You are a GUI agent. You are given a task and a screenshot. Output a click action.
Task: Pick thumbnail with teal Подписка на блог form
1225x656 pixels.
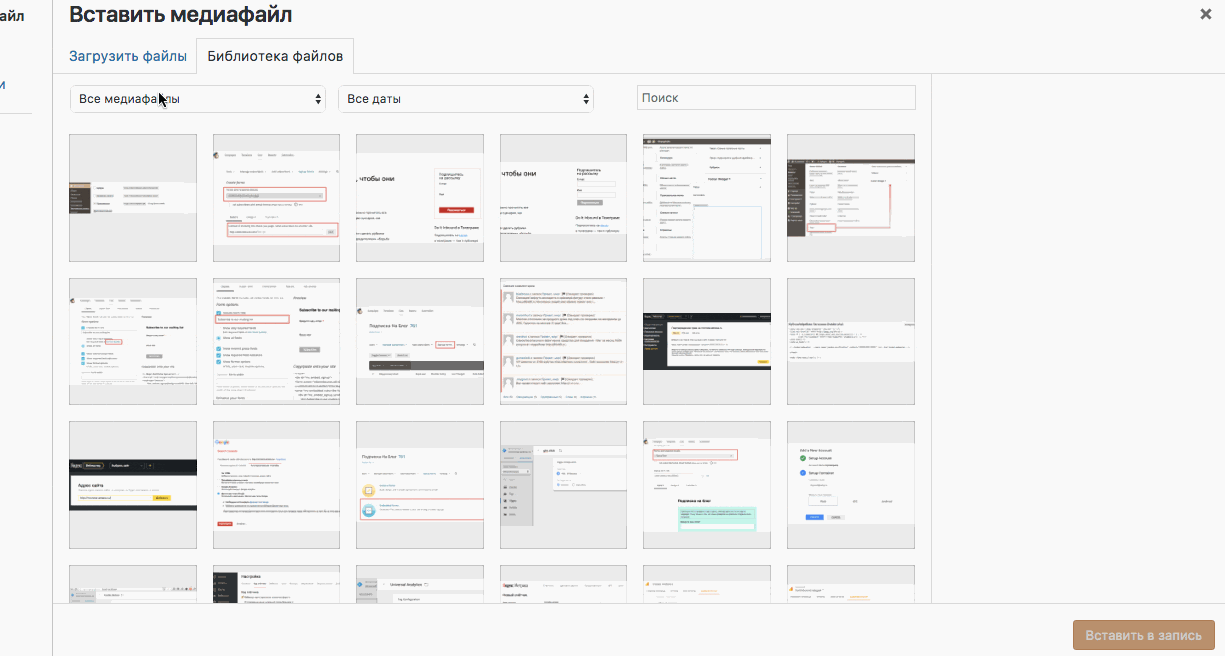click(707, 485)
